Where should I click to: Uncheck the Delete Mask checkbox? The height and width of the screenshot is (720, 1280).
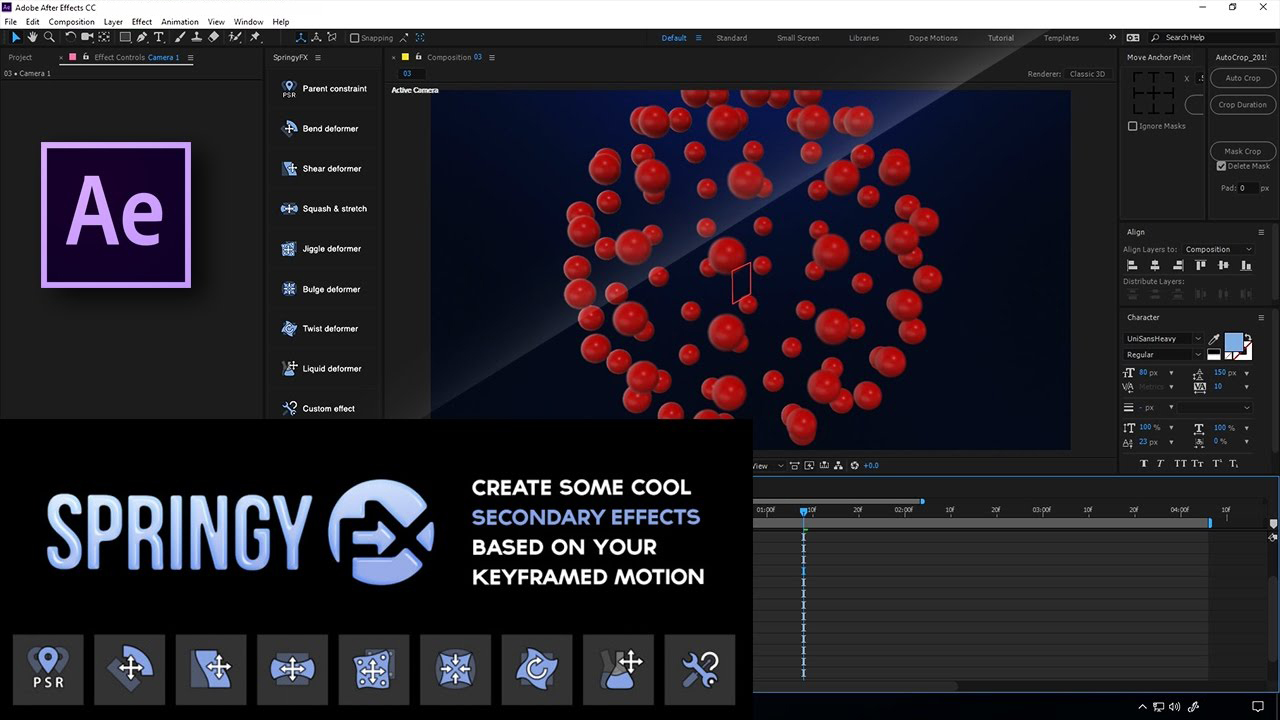coord(1221,166)
